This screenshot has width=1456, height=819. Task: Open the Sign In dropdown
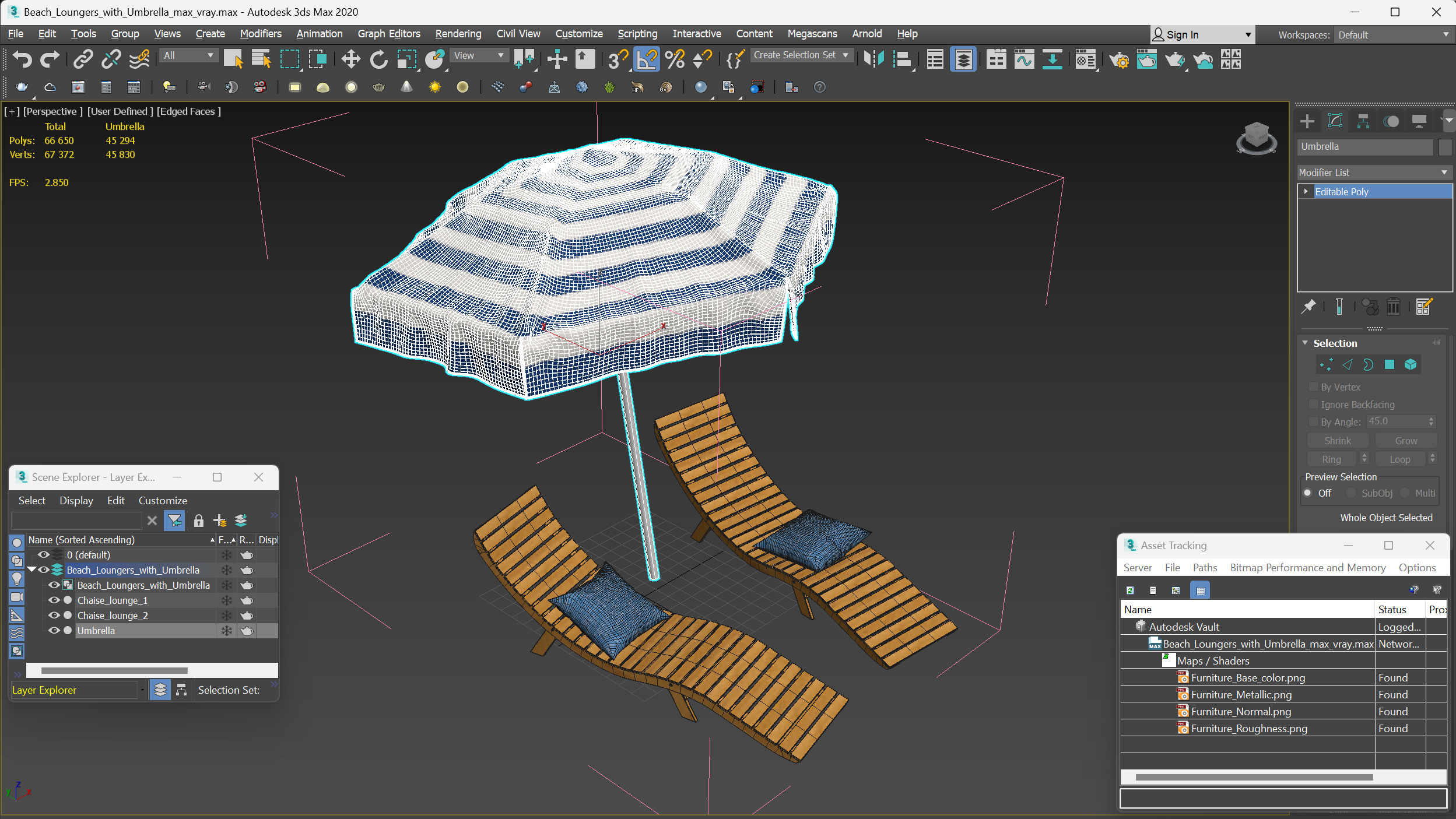[1202, 35]
